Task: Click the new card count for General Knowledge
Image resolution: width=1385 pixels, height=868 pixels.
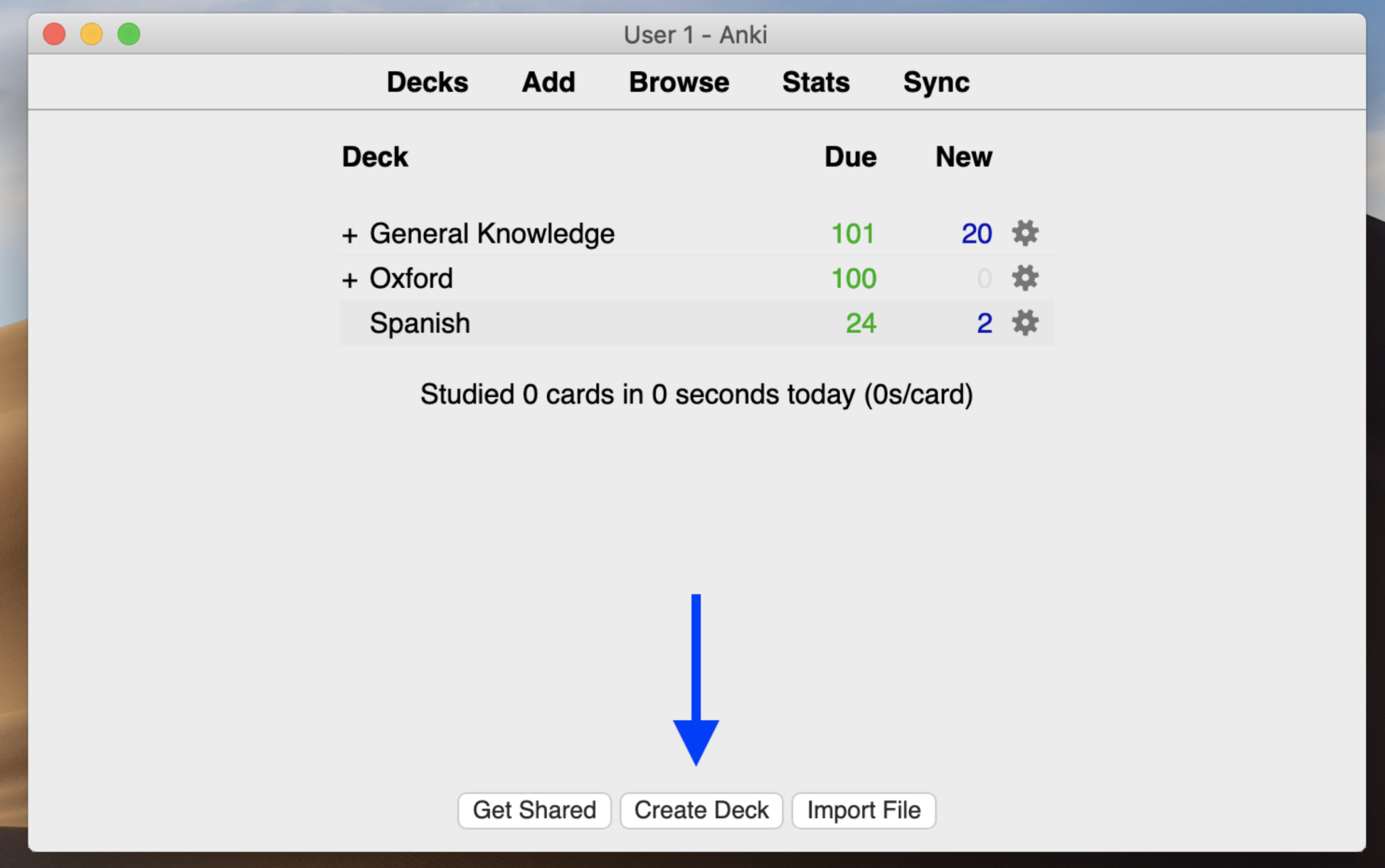Action: 976,233
